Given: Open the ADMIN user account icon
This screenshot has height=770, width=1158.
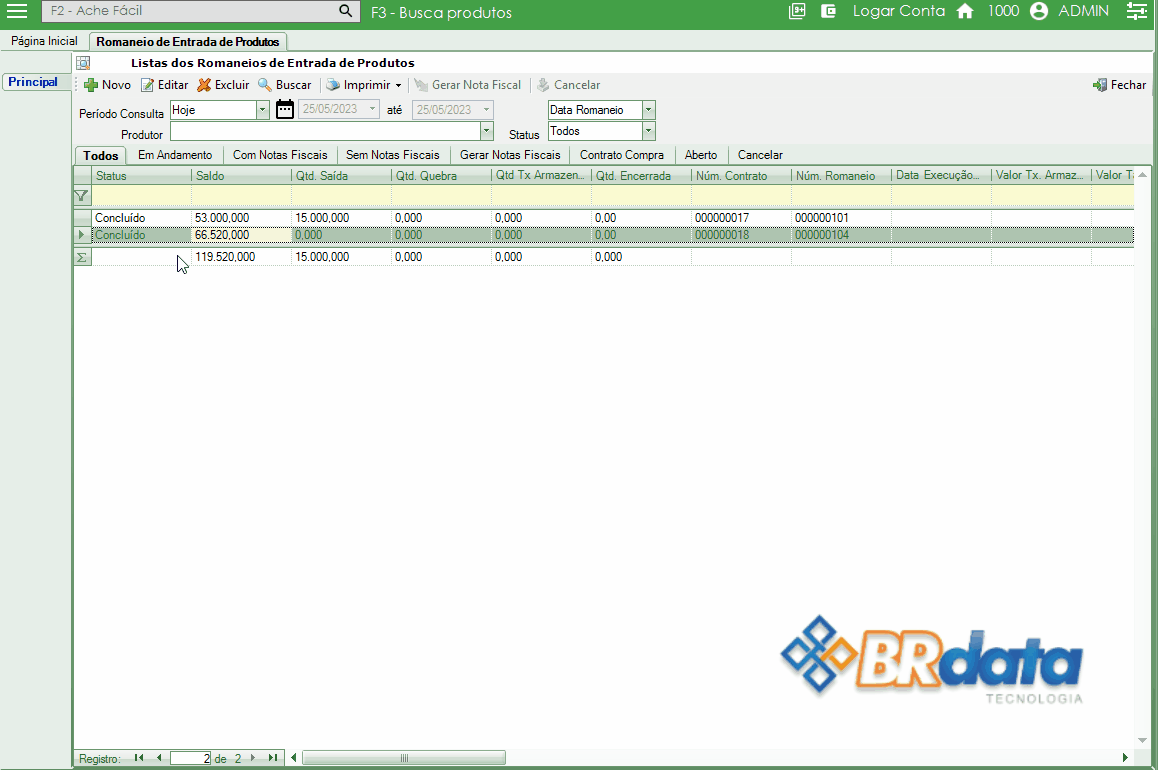Looking at the screenshot, I should click(1038, 12).
